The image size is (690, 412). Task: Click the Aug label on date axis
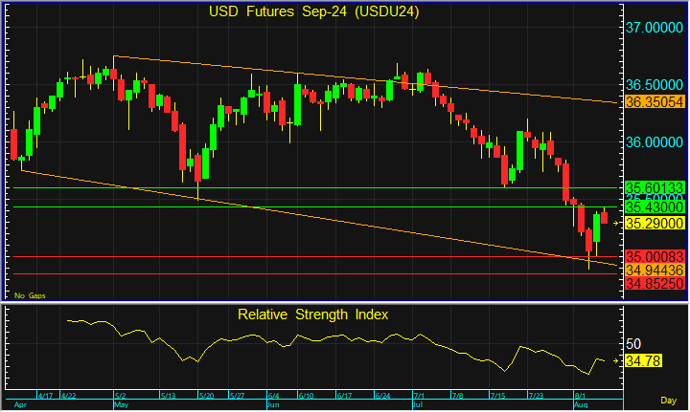581,406
